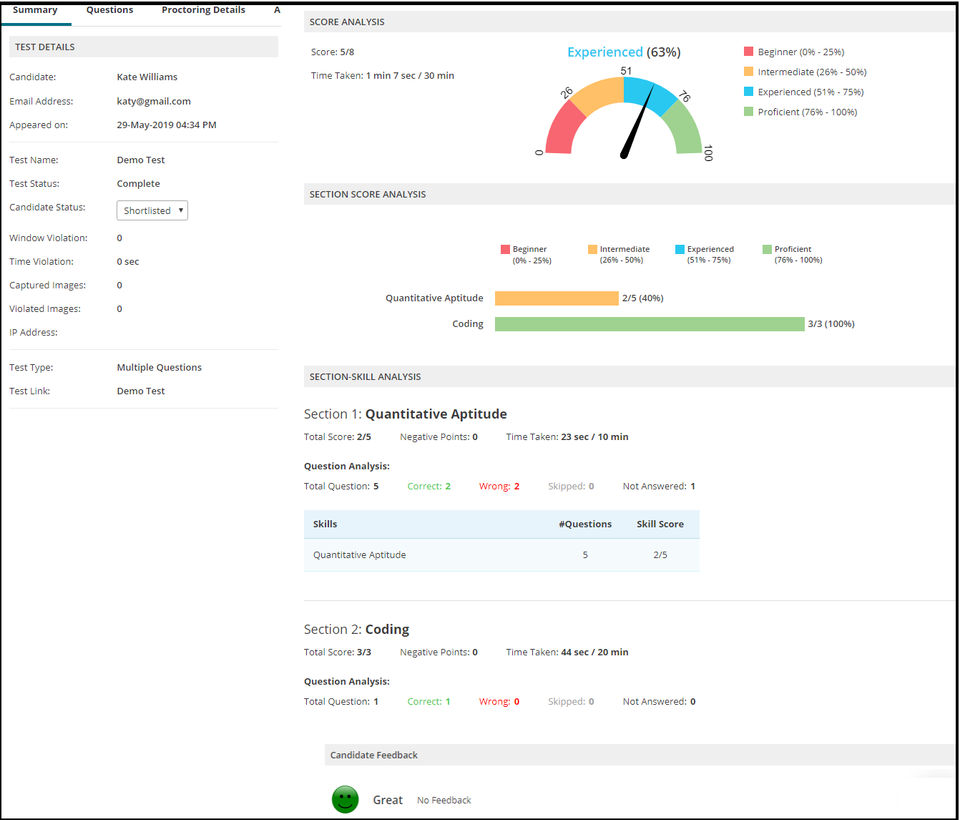The image size is (960, 820).
Task: Click the appeared-on date 29-May-2019 04:34 PM
Action: point(167,125)
